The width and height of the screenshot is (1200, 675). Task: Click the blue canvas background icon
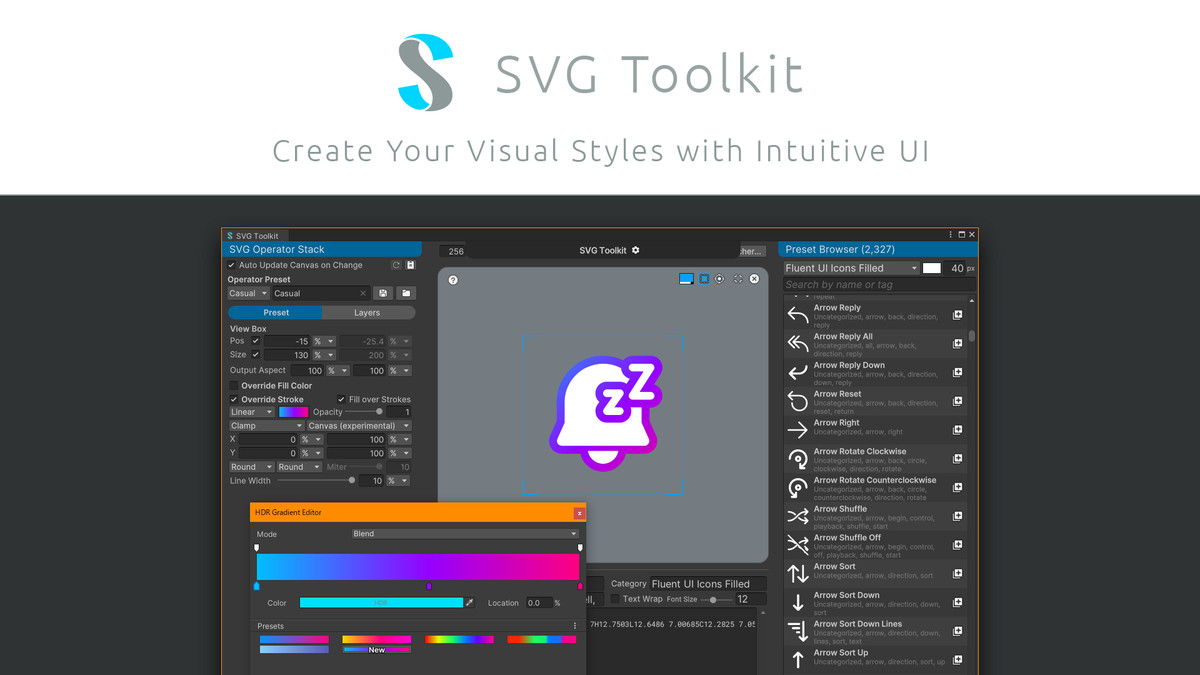[x=686, y=279]
